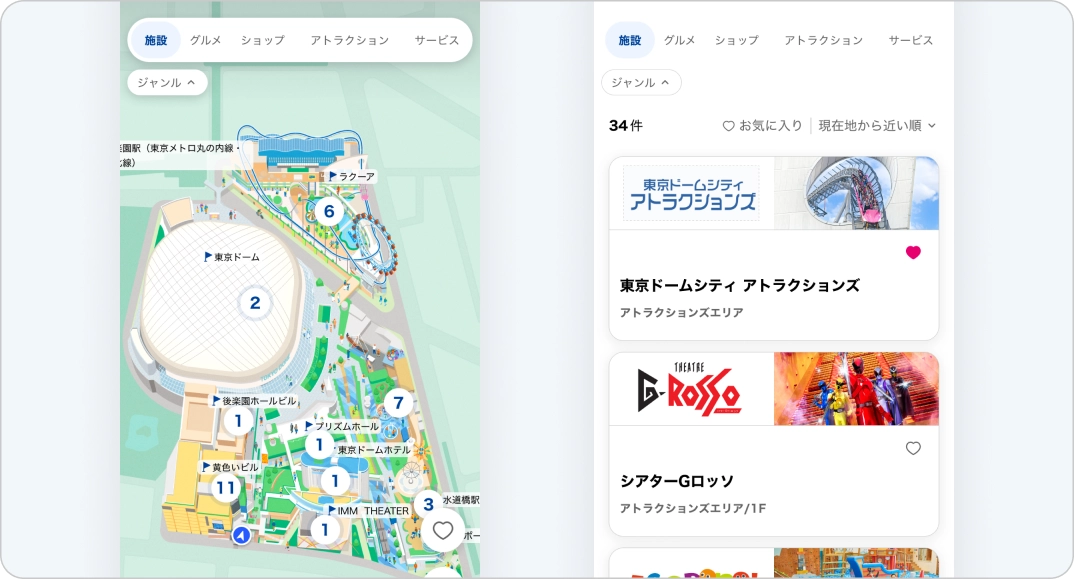Click marker 1 near IMM THEATER
The image size is (1074, 579).
point(325,531)
